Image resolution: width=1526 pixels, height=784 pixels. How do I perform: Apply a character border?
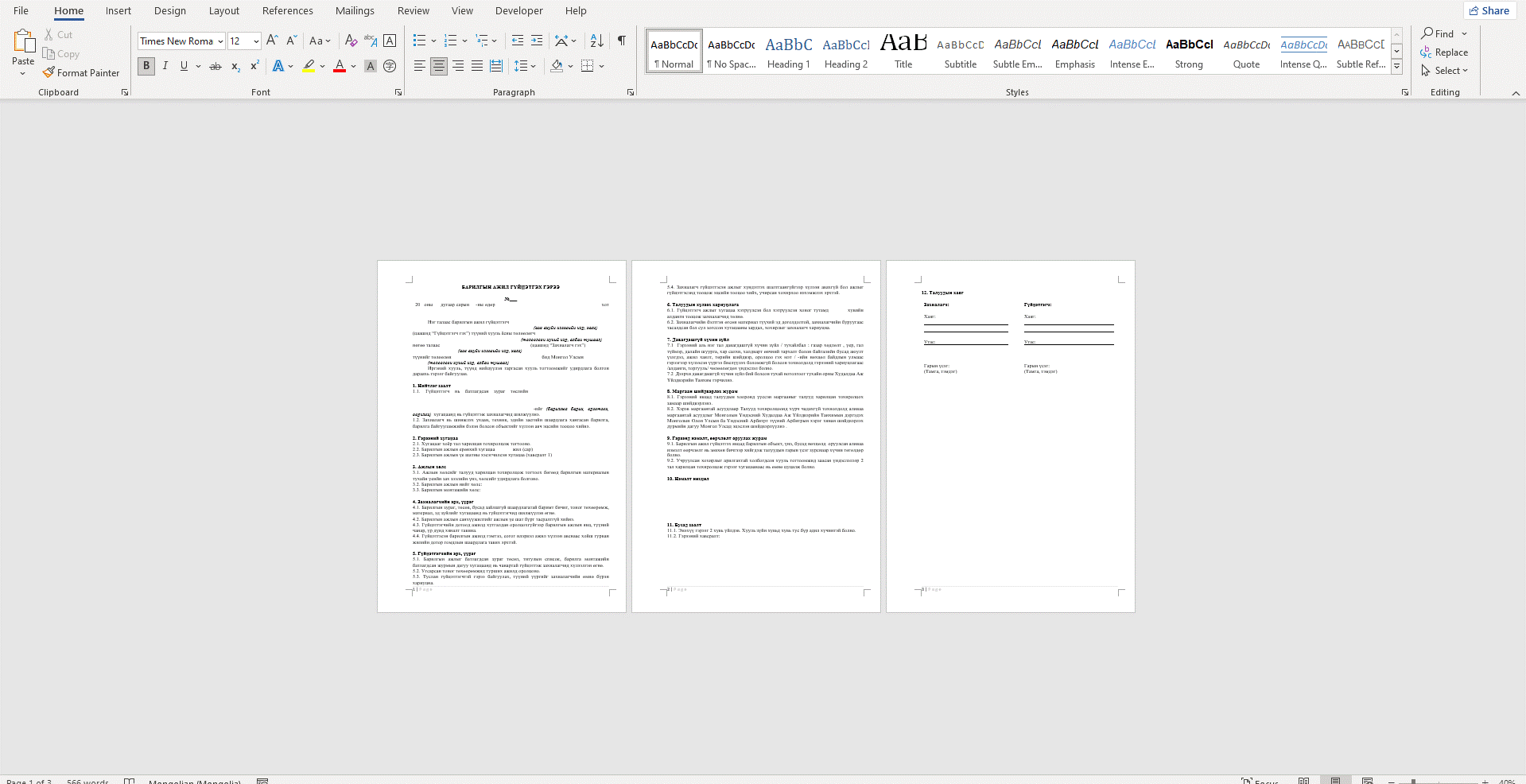[x=390, y=41]
